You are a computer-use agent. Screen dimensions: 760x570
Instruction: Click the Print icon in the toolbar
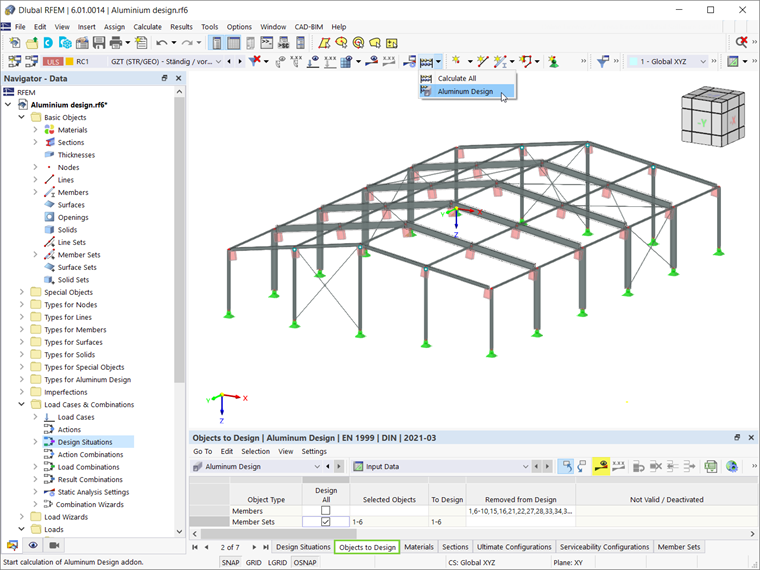(116, 43)
